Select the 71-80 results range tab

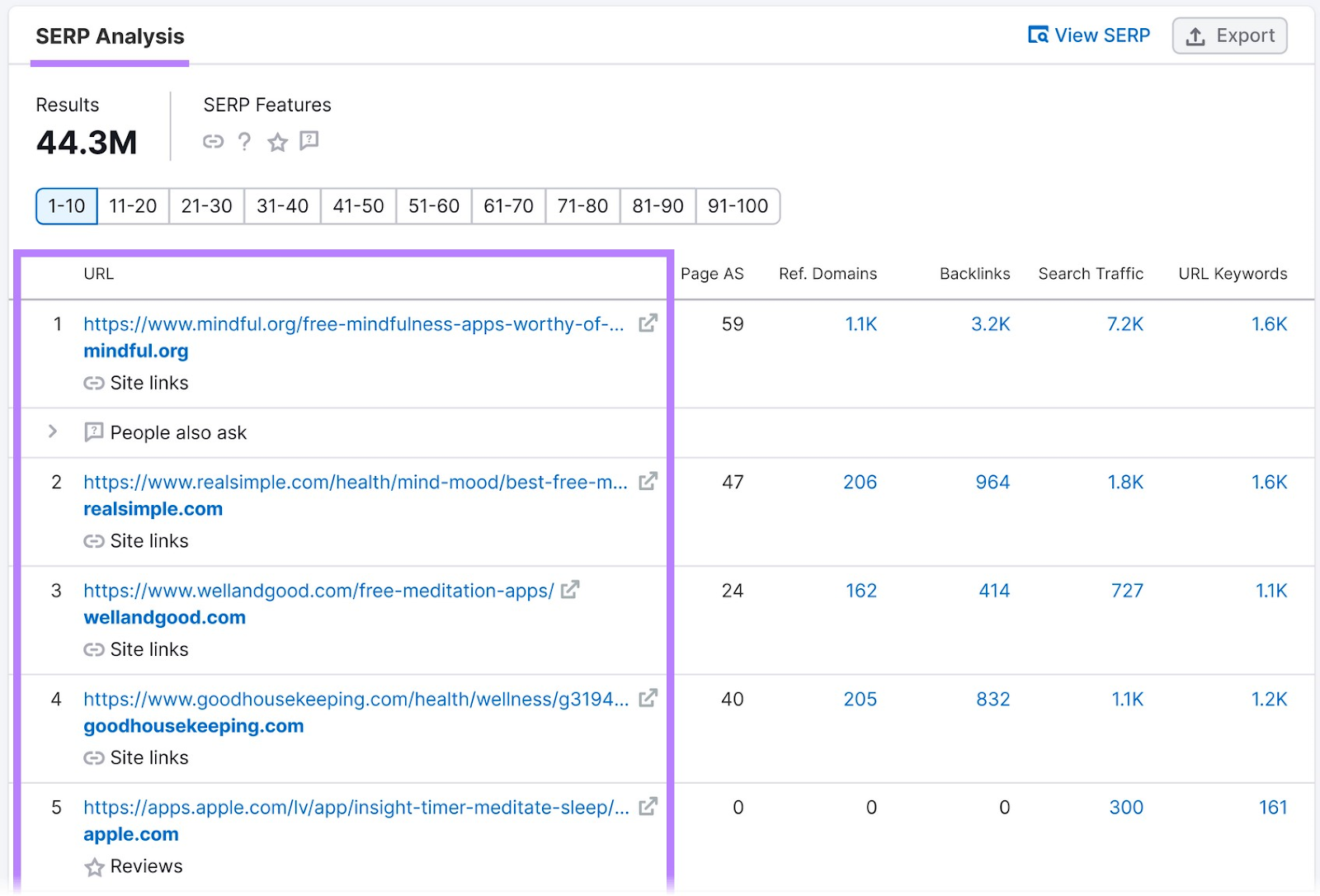(582, 206)
